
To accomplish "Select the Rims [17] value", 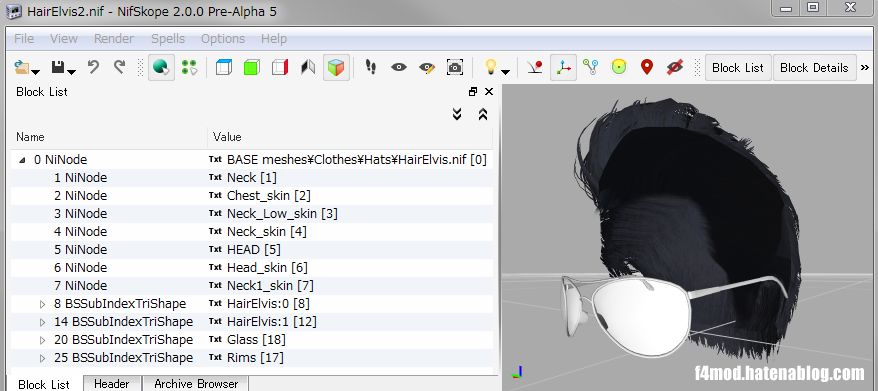I will (255, 357).
